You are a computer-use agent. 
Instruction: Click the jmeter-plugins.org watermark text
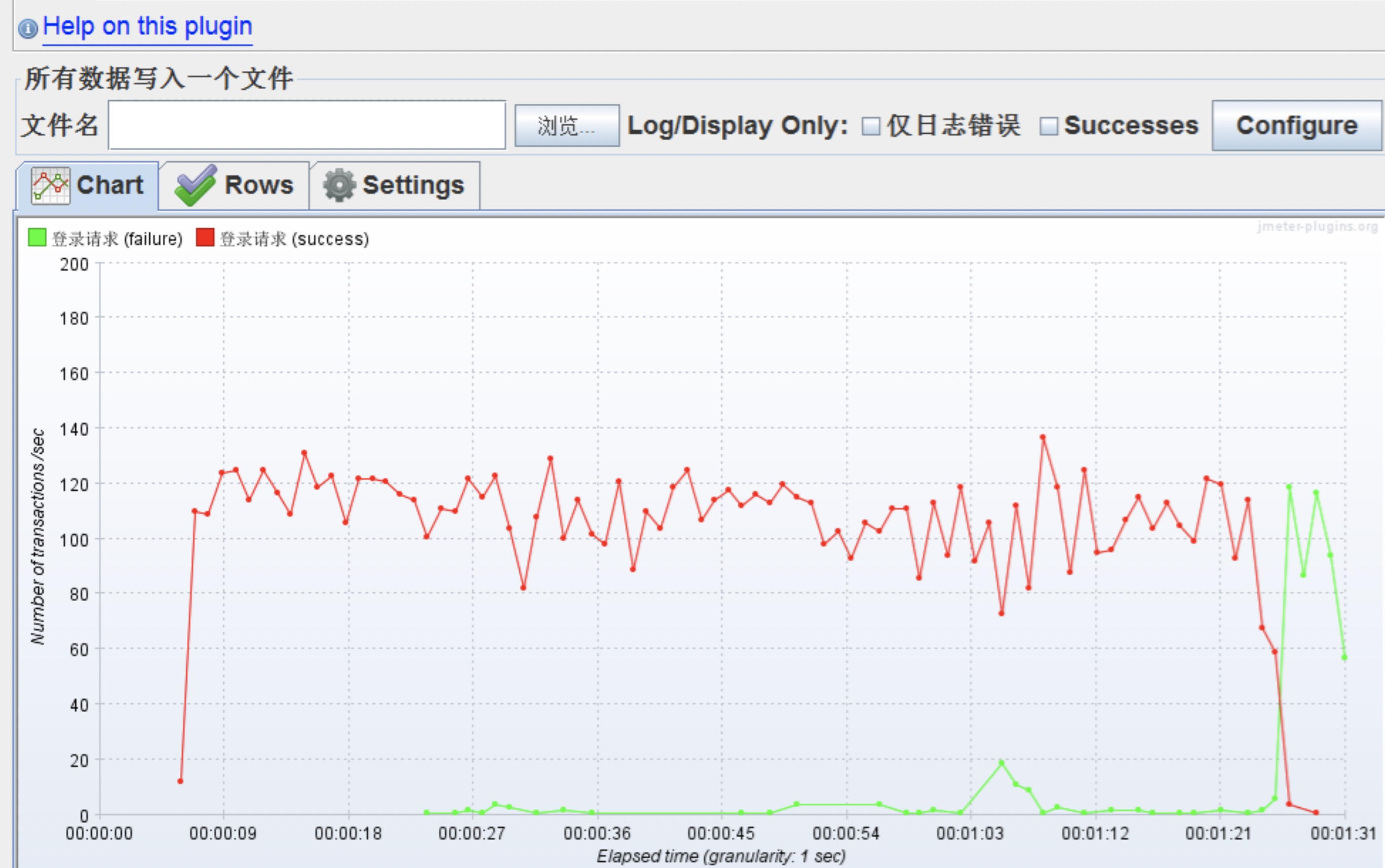pyautogui.click(x=1317, y=227)
